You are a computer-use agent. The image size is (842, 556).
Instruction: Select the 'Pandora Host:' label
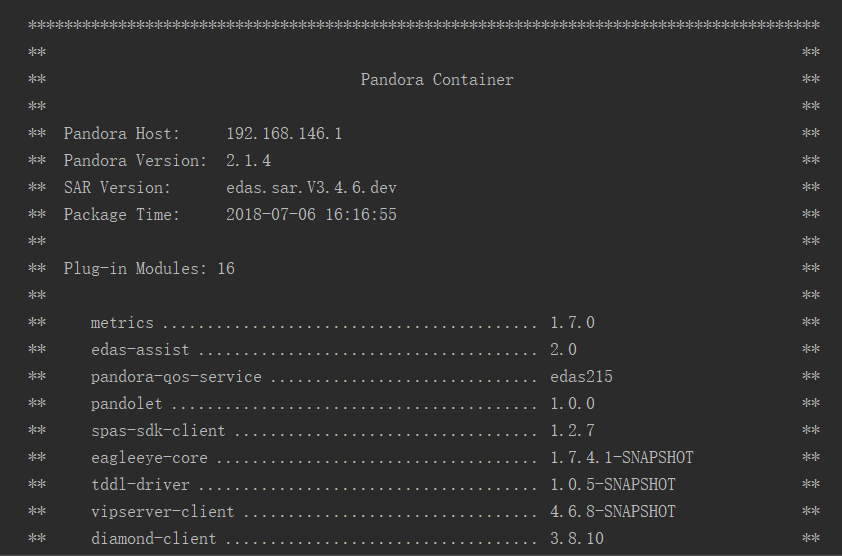(x=121, y=134)
